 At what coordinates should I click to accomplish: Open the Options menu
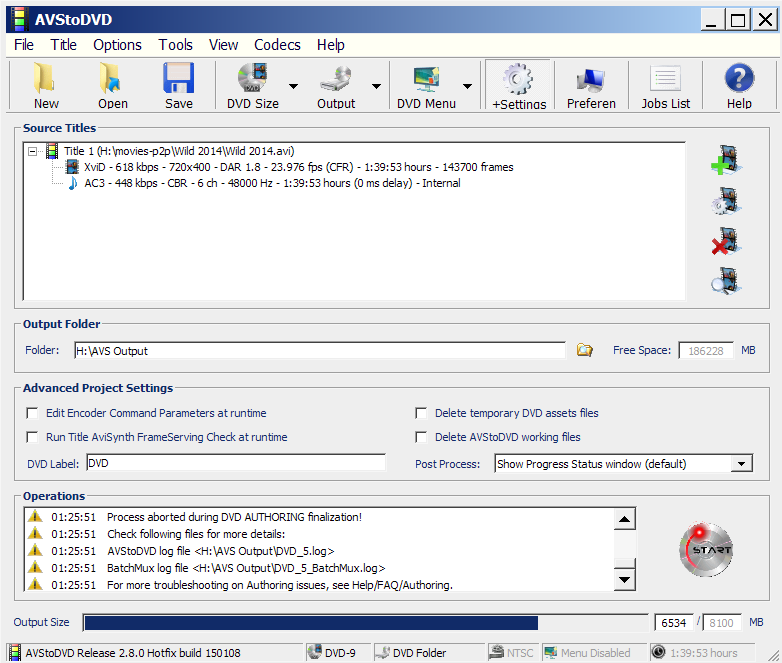117,45
